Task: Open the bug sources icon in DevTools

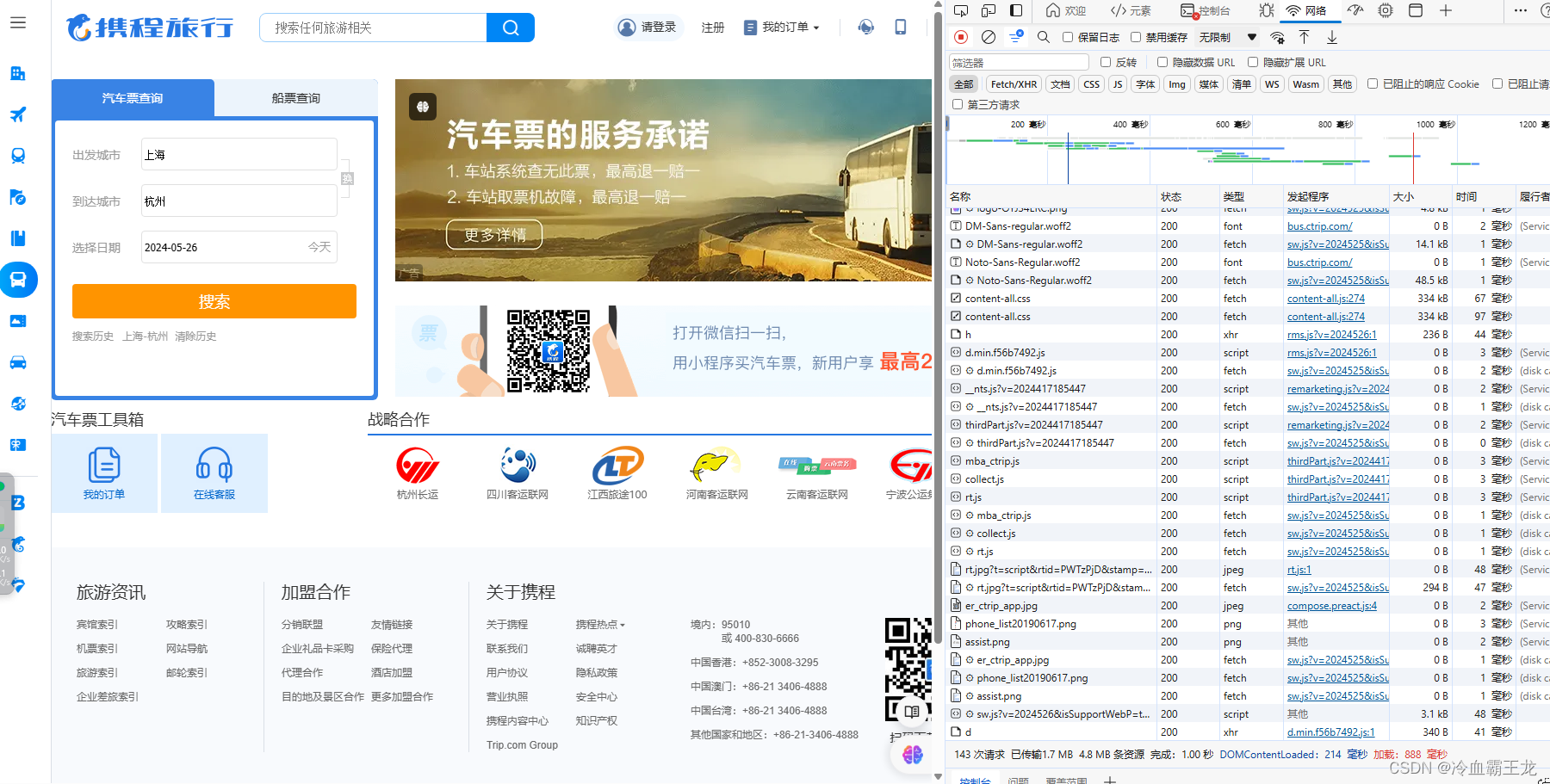Action: click(1266, 10)
